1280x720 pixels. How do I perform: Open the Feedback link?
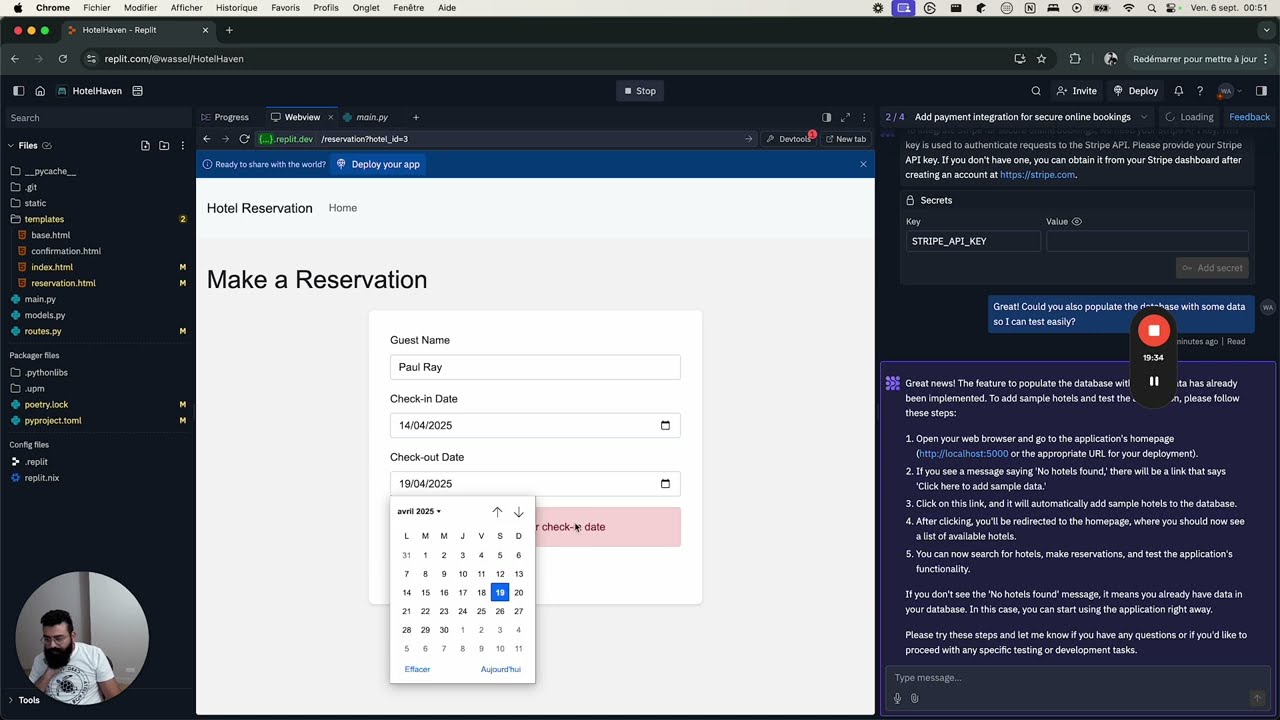click(1249, 117)
